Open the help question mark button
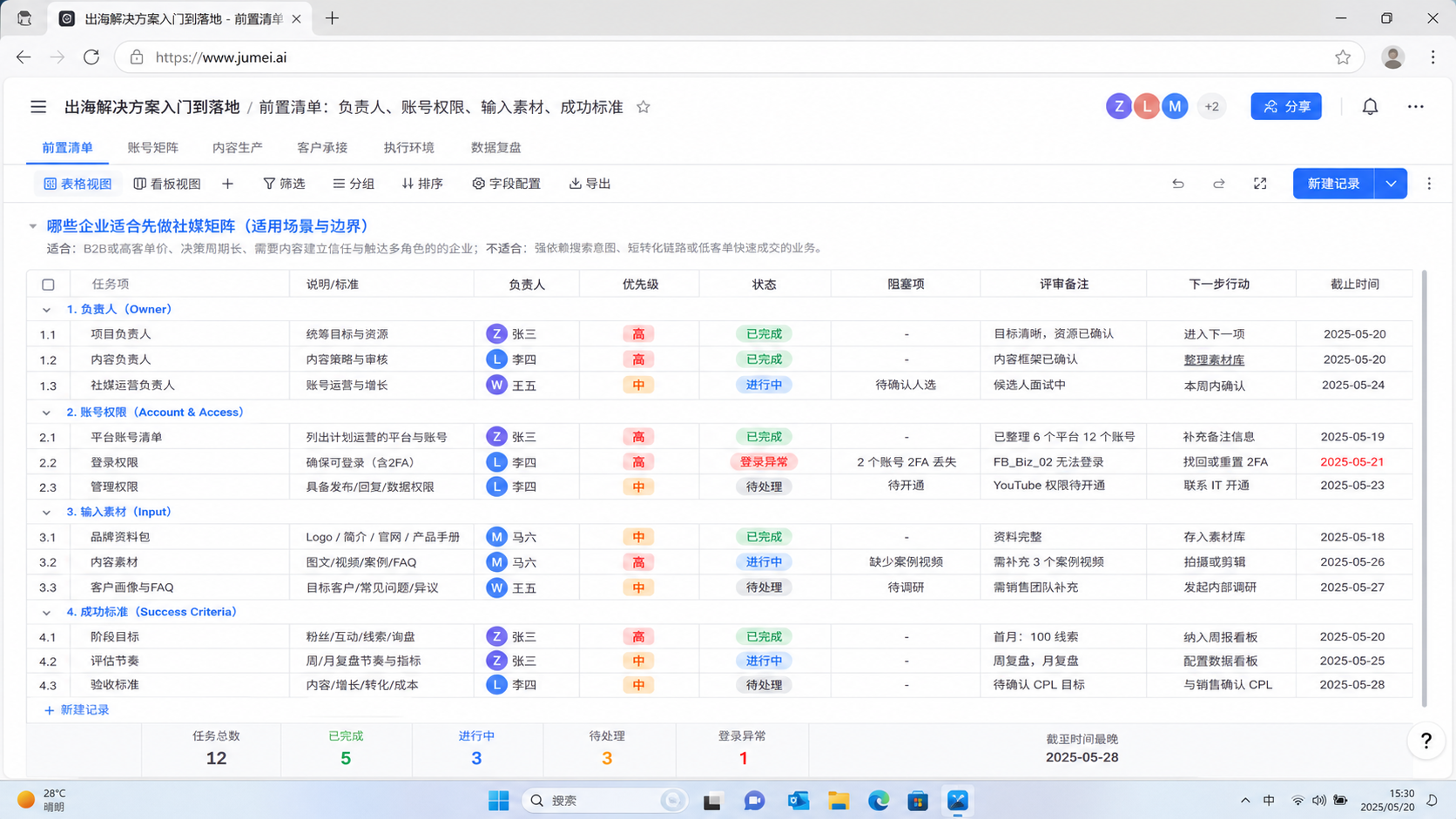This screenshot has height=819, width=1456. pyautogui.click(x=1426, y=741)
